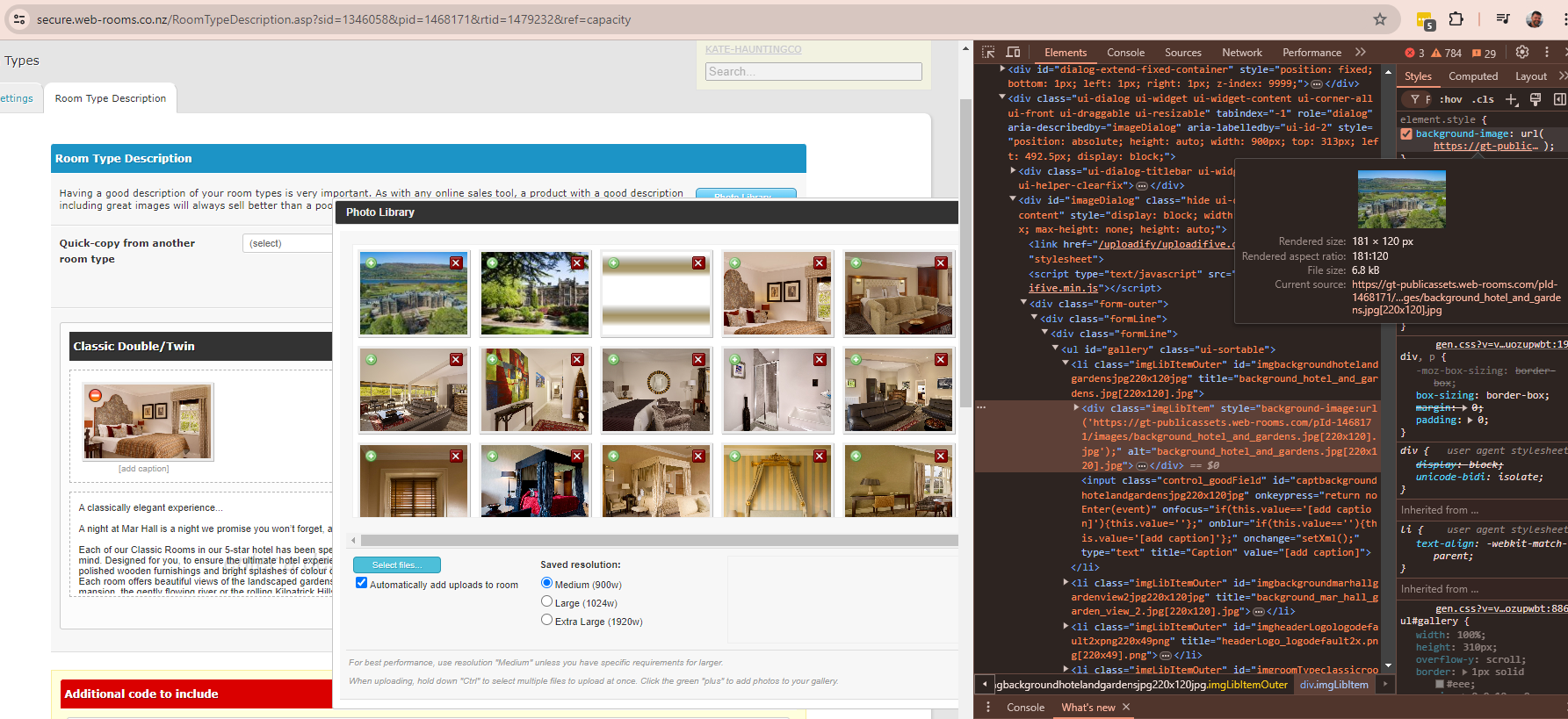1568x719 pixels.
Task: Click the Select files... upload button
Action: [397, 564]
